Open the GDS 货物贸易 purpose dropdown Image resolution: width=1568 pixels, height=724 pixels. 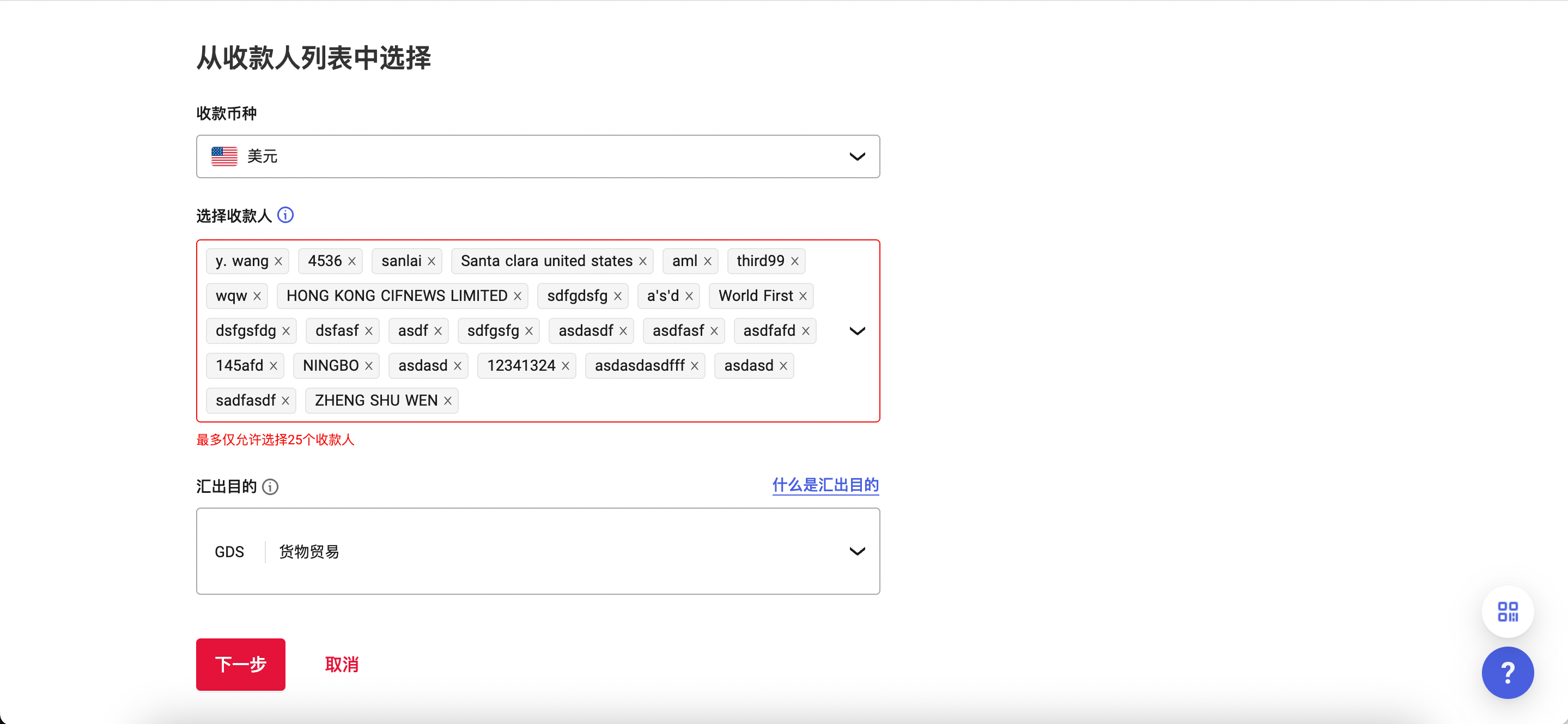[x=858, y=551]
